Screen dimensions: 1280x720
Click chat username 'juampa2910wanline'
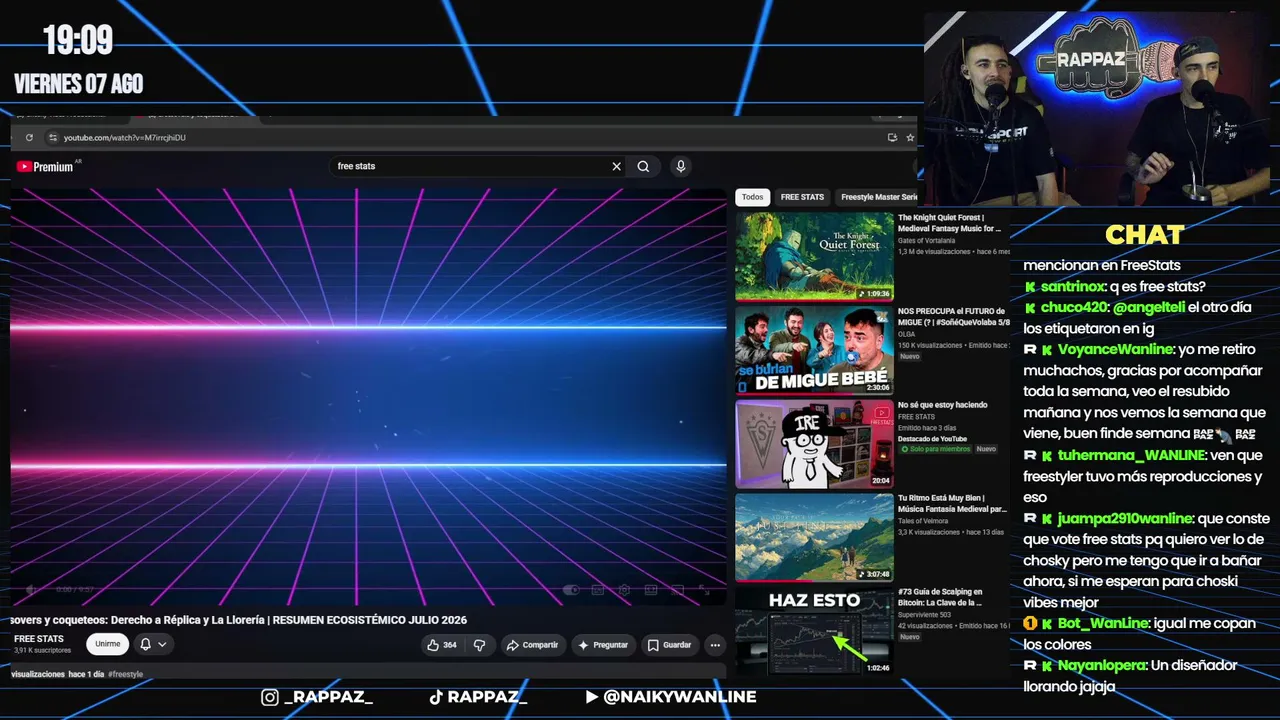point(1125,519)
